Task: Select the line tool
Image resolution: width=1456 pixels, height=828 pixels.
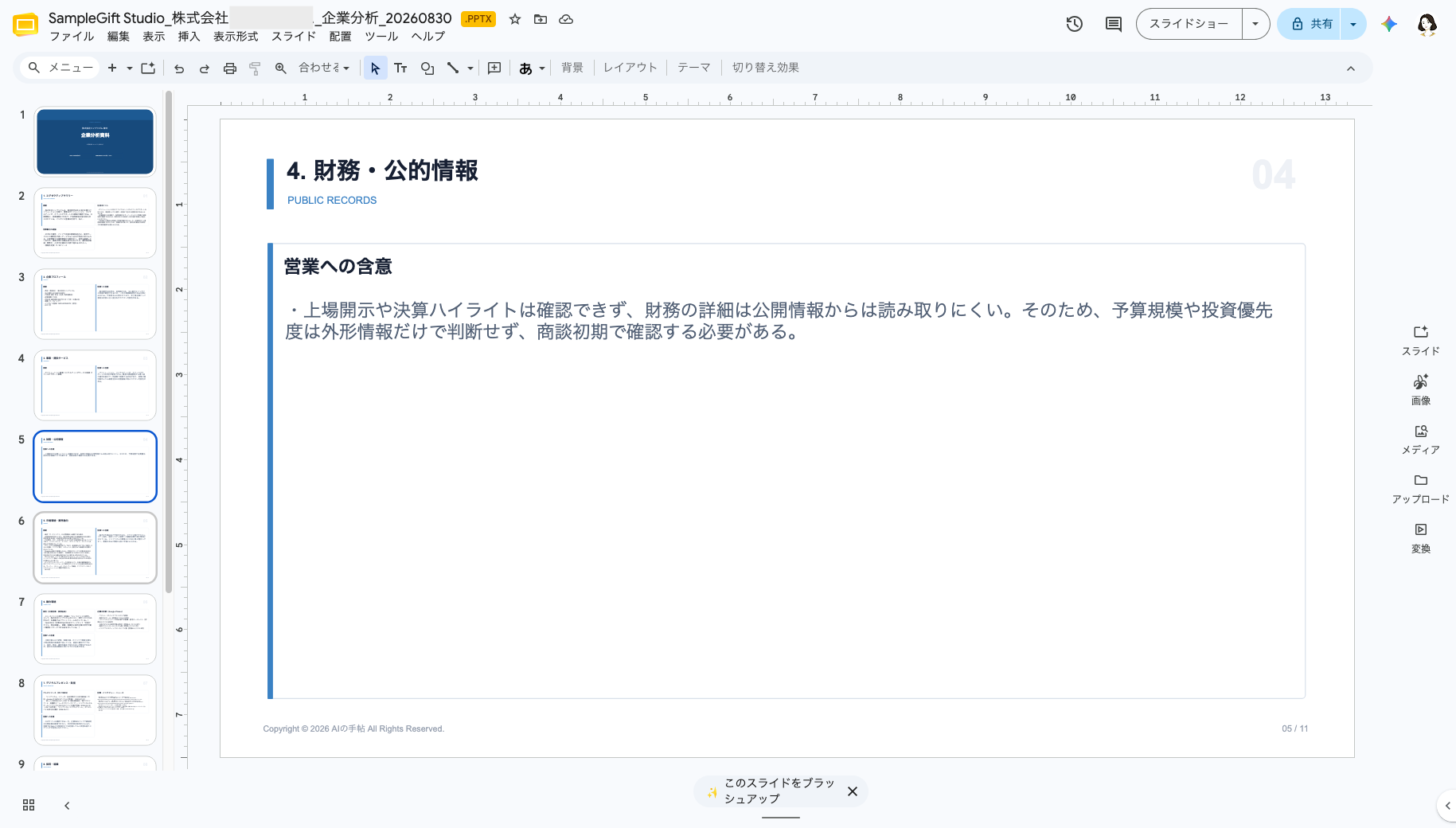Action: pos(453,68)
